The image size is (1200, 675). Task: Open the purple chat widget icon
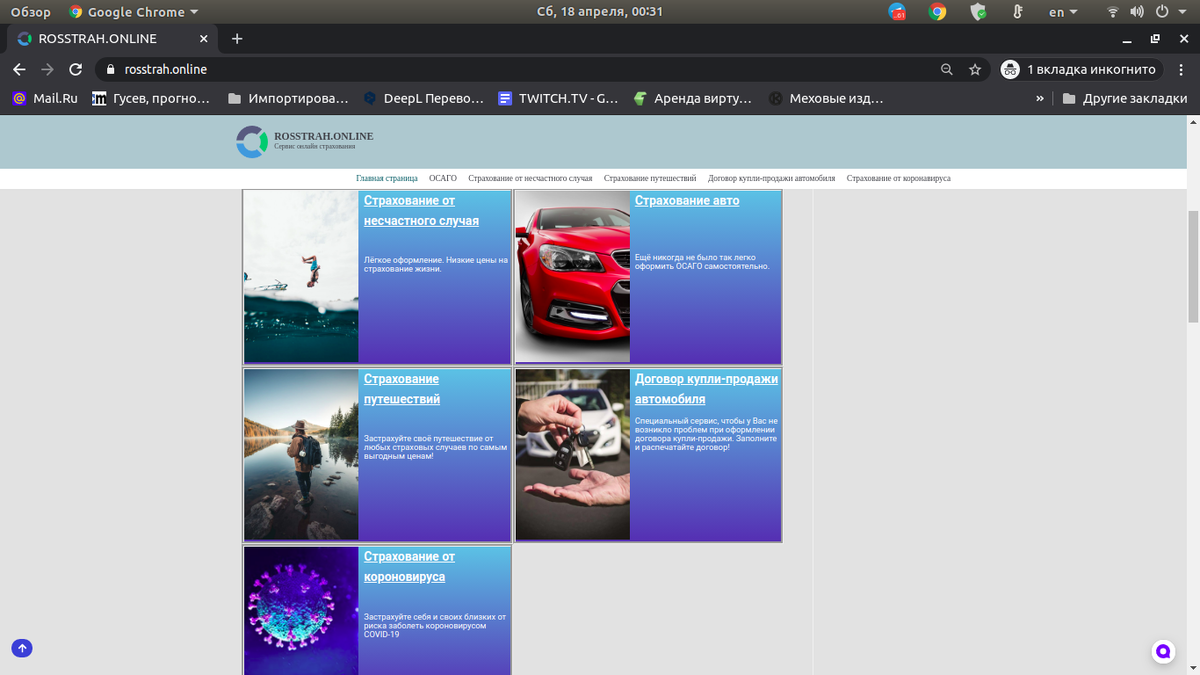click(x=1163, y=651)
